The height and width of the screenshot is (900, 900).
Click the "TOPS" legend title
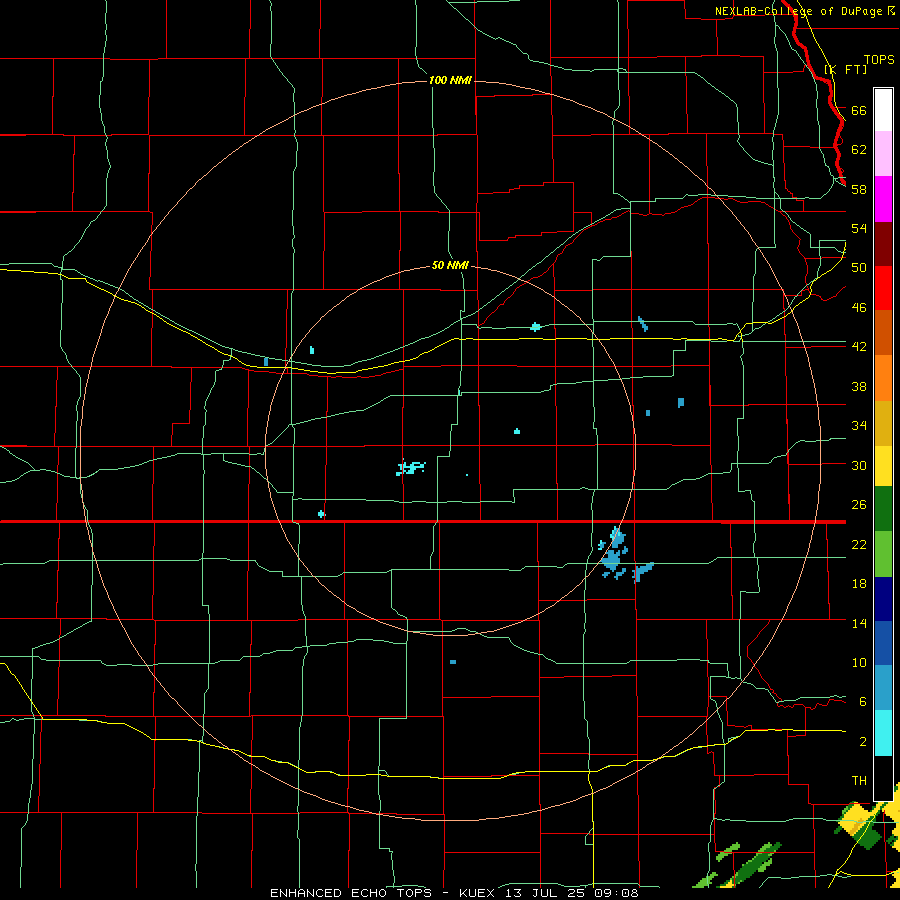coord(879,60)
